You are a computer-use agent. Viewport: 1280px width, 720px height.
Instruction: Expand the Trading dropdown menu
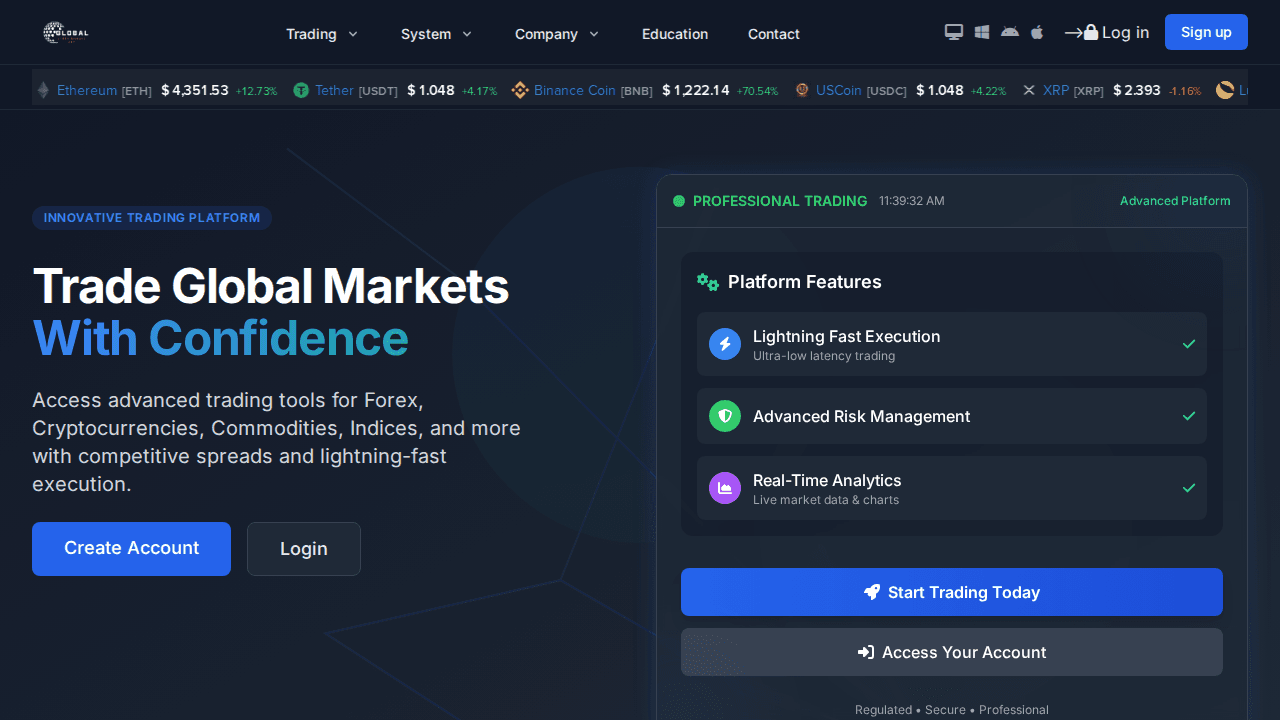point(321,34)
